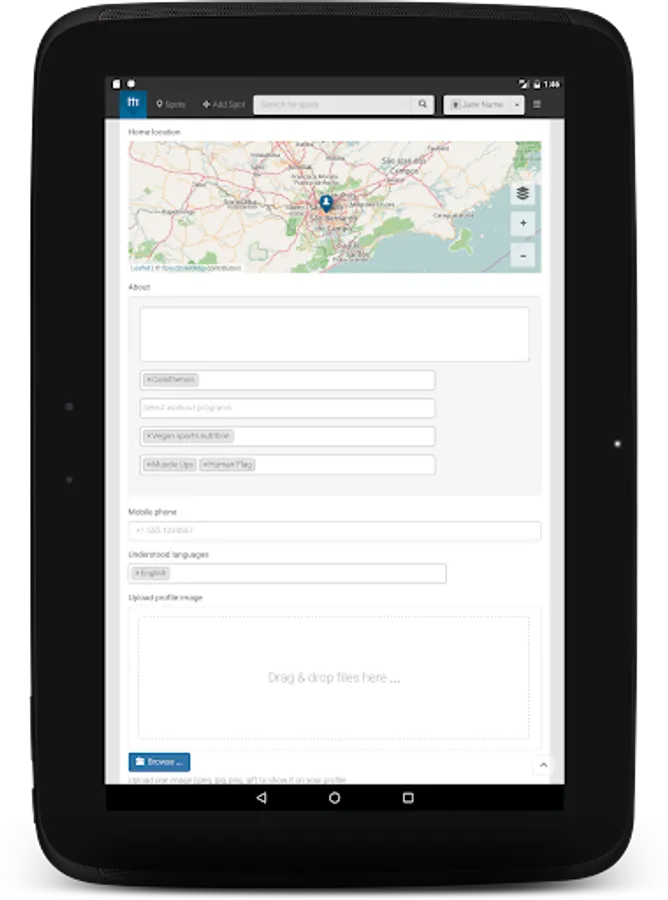668x900 pixels.
Task: Remove the Vegan sports nutrition tag
Action: (149, 436)
